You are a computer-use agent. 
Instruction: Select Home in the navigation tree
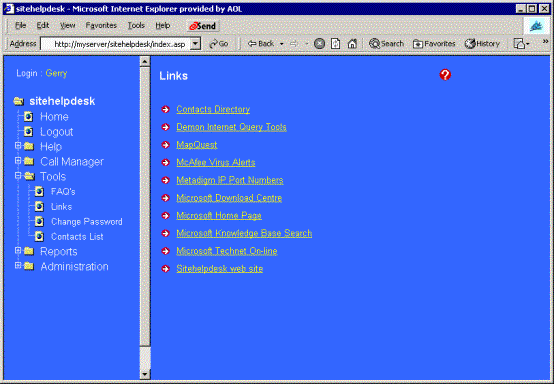tap(54, 117)
